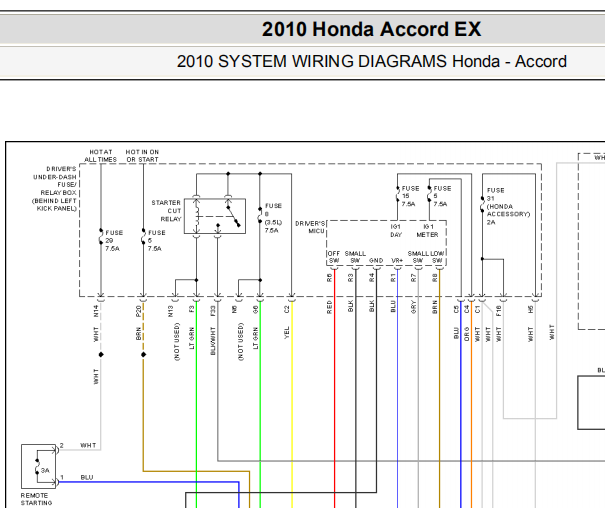The width and height of the screenshot is (605, 508).
Task: Select connector label 'C2' on yellow wire
Action: coord(286,309)
